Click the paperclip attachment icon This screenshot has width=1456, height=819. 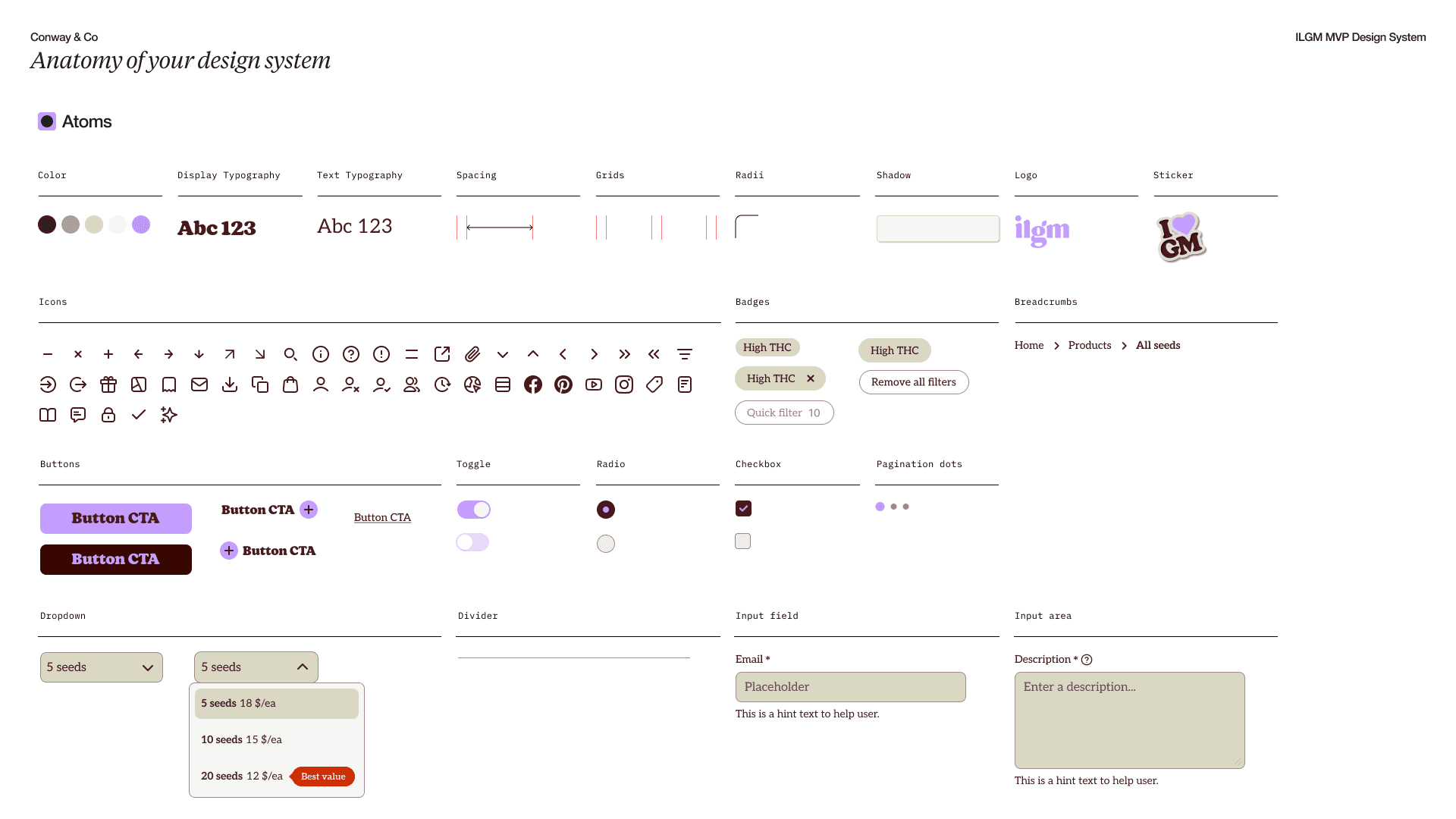click(x=472, y=354)
